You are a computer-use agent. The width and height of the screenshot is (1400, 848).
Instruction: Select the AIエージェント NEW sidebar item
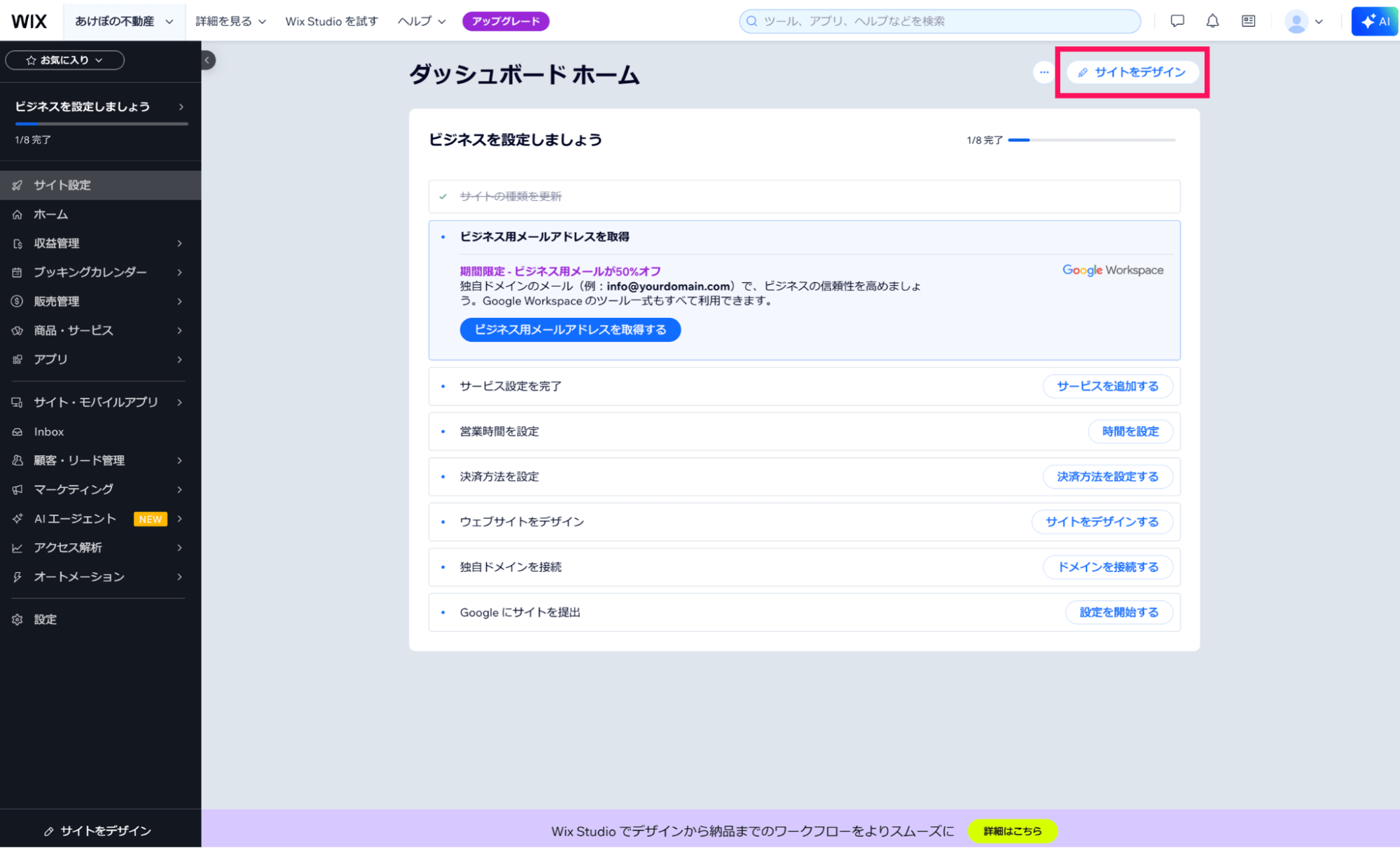[74, 518]
